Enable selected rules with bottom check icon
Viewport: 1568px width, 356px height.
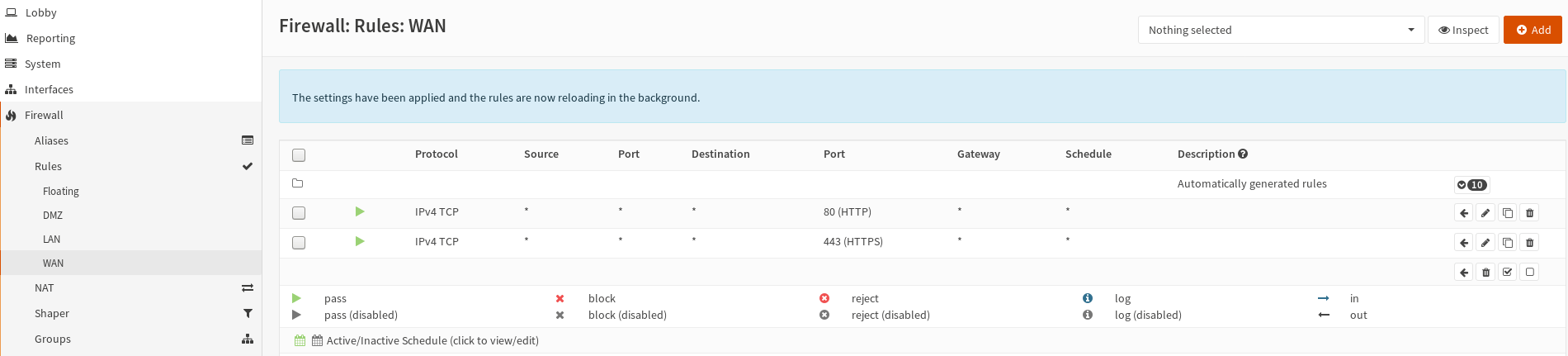point(1508,272)
